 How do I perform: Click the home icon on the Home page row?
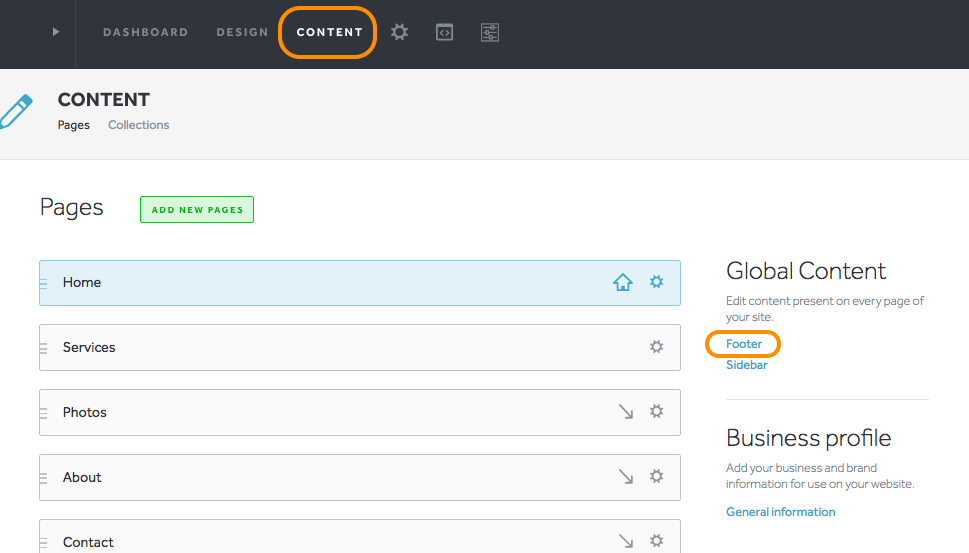pyautogui.click(x=622, y=282)
